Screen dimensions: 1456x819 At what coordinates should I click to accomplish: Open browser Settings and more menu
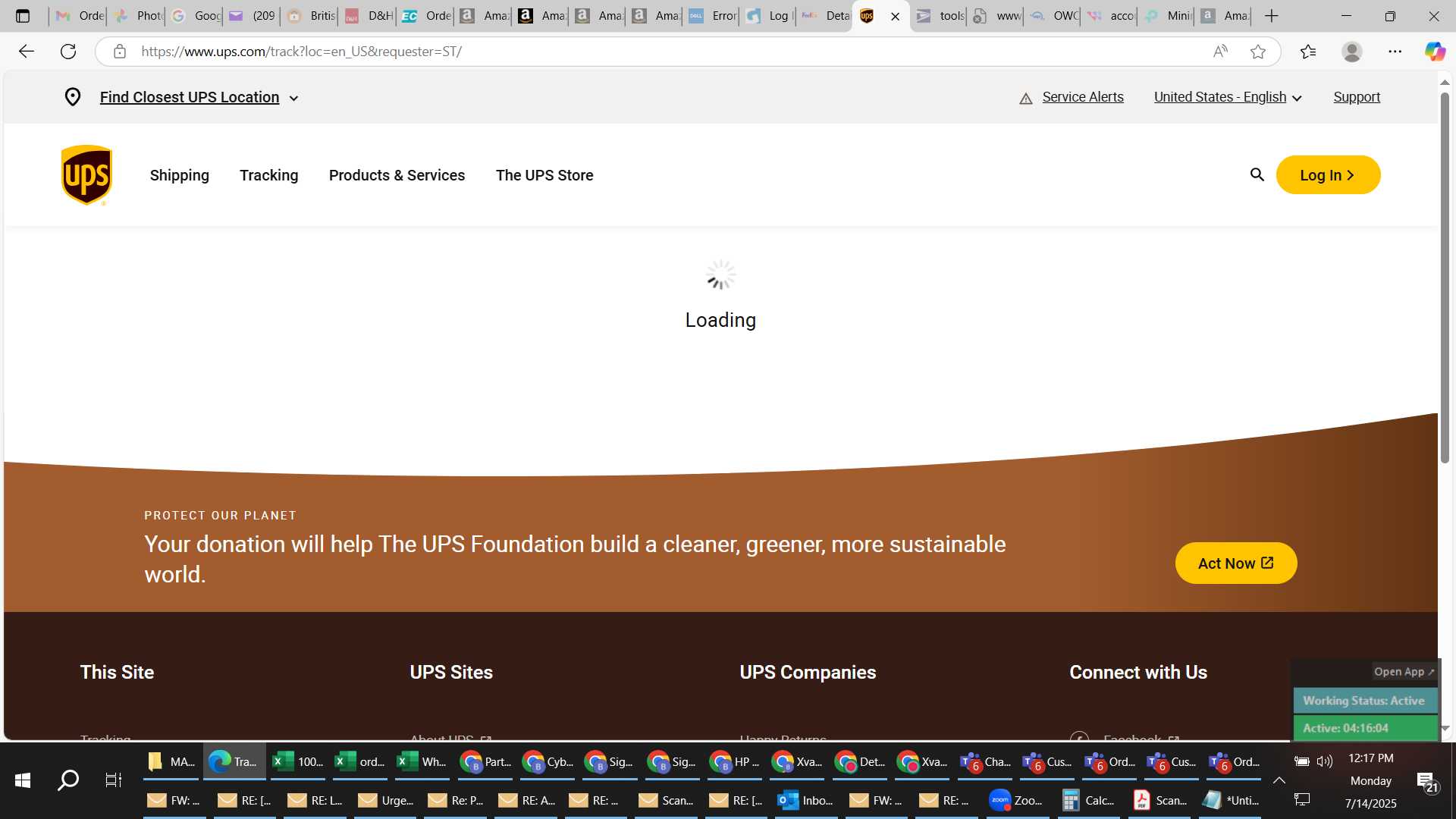1395,52
